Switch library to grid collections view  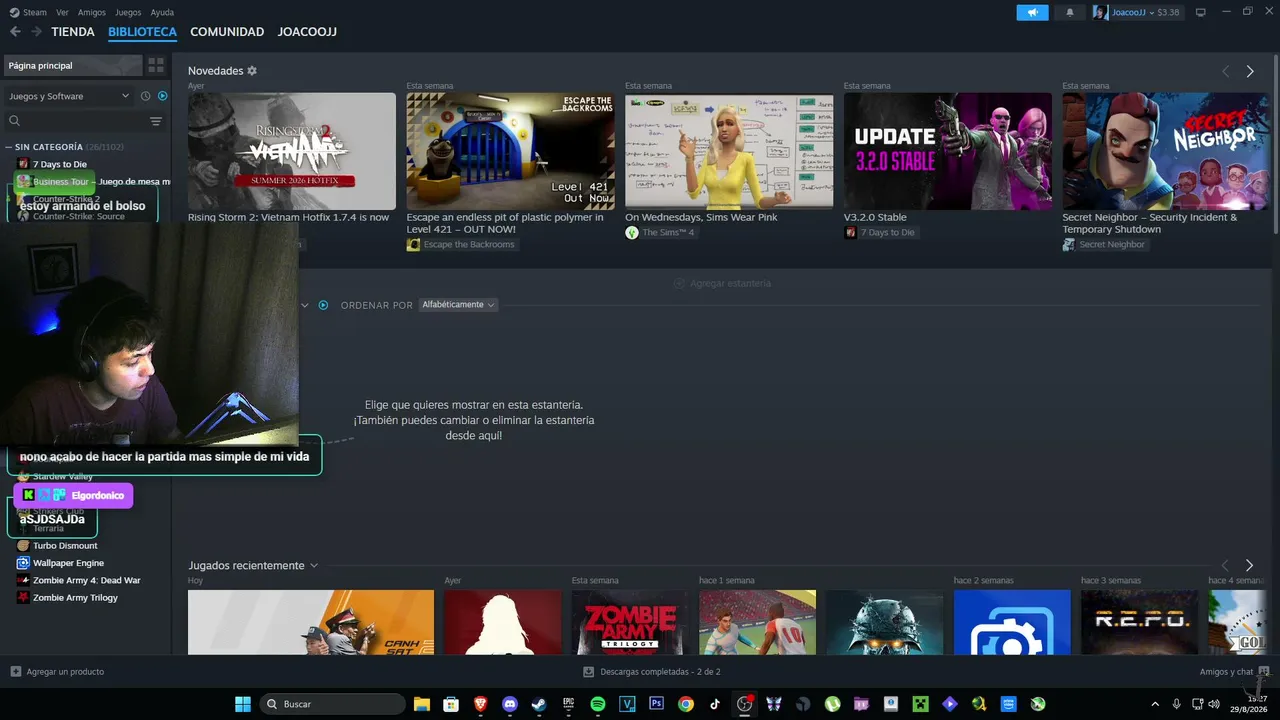(x=156, y=65)
